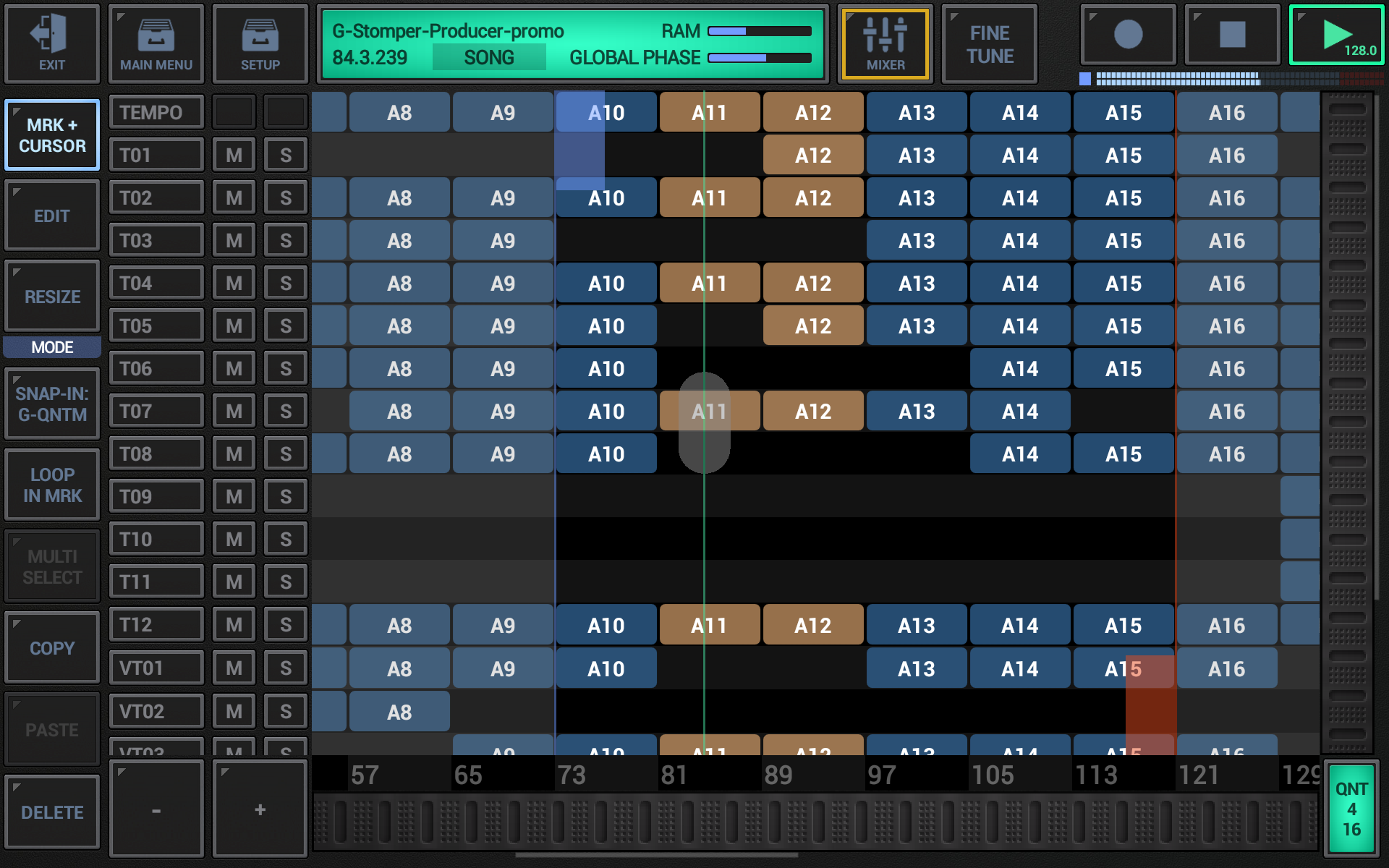This screenshot has width=1389, height=868.
Task: Switch to EDIT mode
Action: click(51, 215)
